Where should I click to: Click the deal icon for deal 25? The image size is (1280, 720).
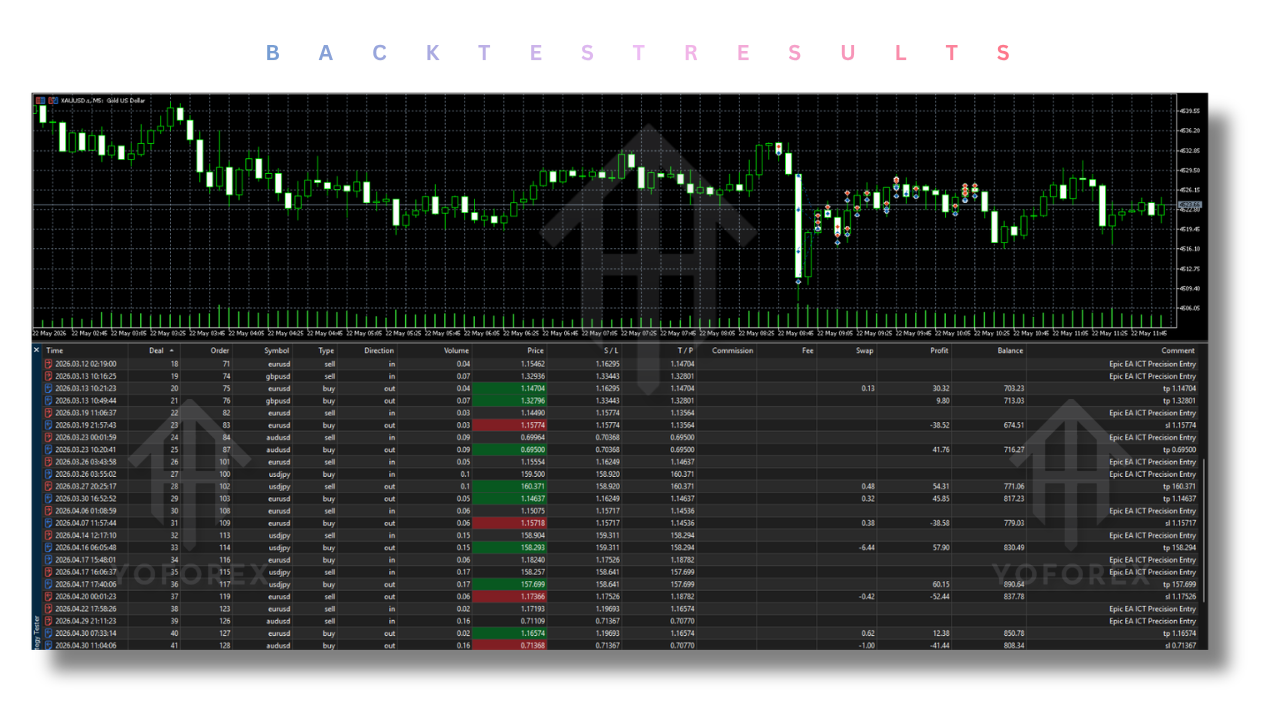coord(49,449)
